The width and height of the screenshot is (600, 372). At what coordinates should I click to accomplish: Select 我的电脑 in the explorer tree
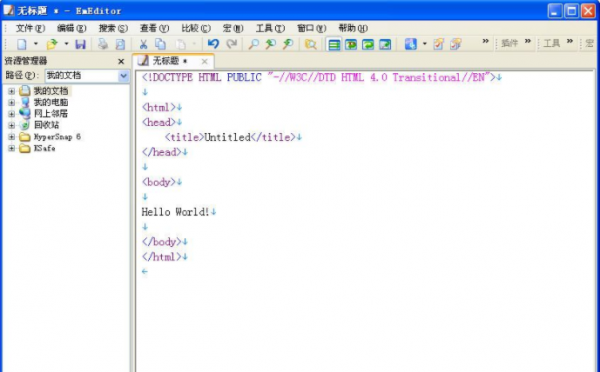click(51, 103)
